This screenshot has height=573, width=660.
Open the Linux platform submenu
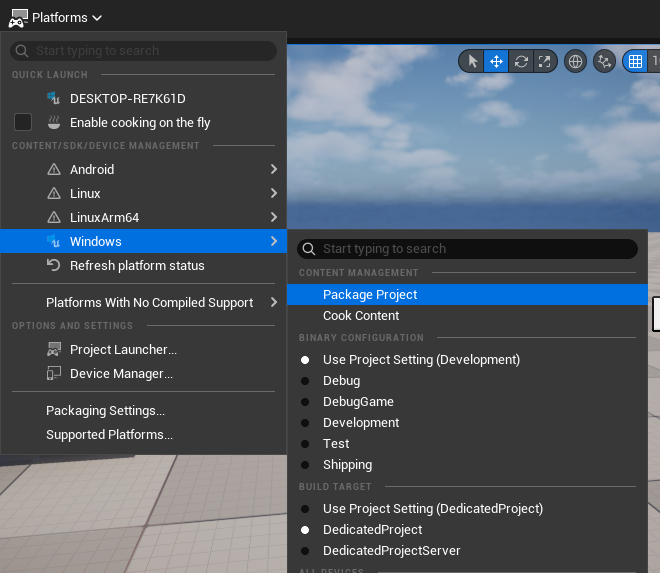click(144, 193)
